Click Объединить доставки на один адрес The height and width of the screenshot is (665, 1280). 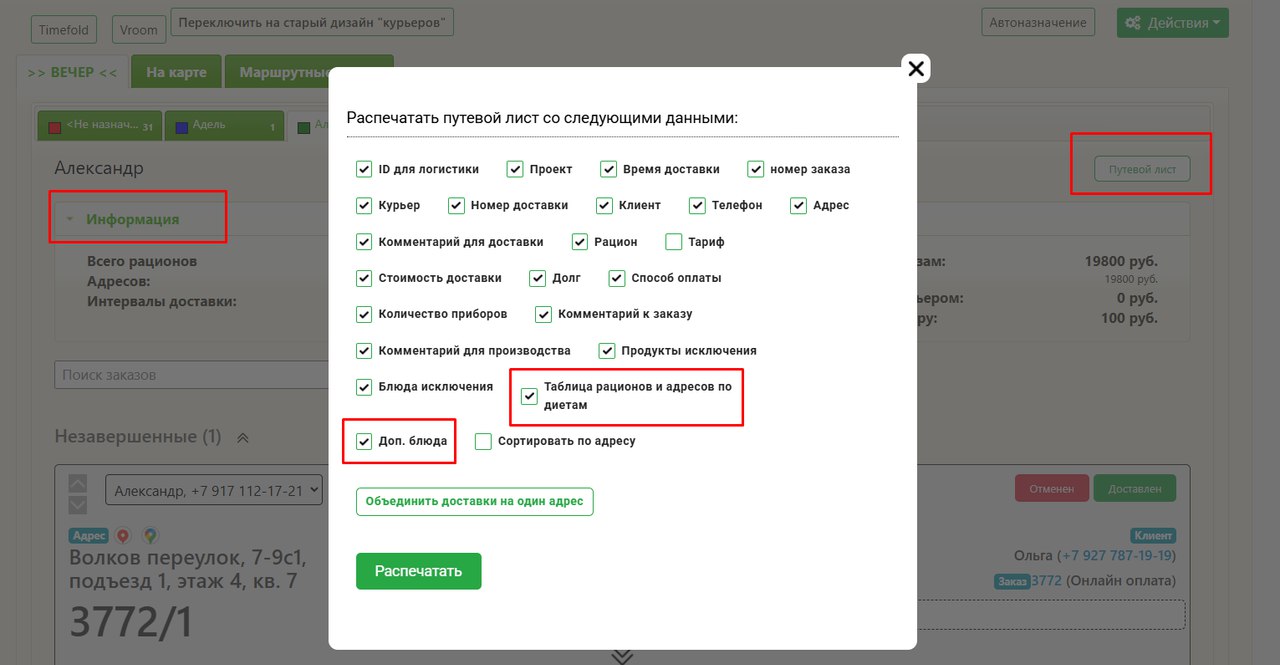point(474,501)
